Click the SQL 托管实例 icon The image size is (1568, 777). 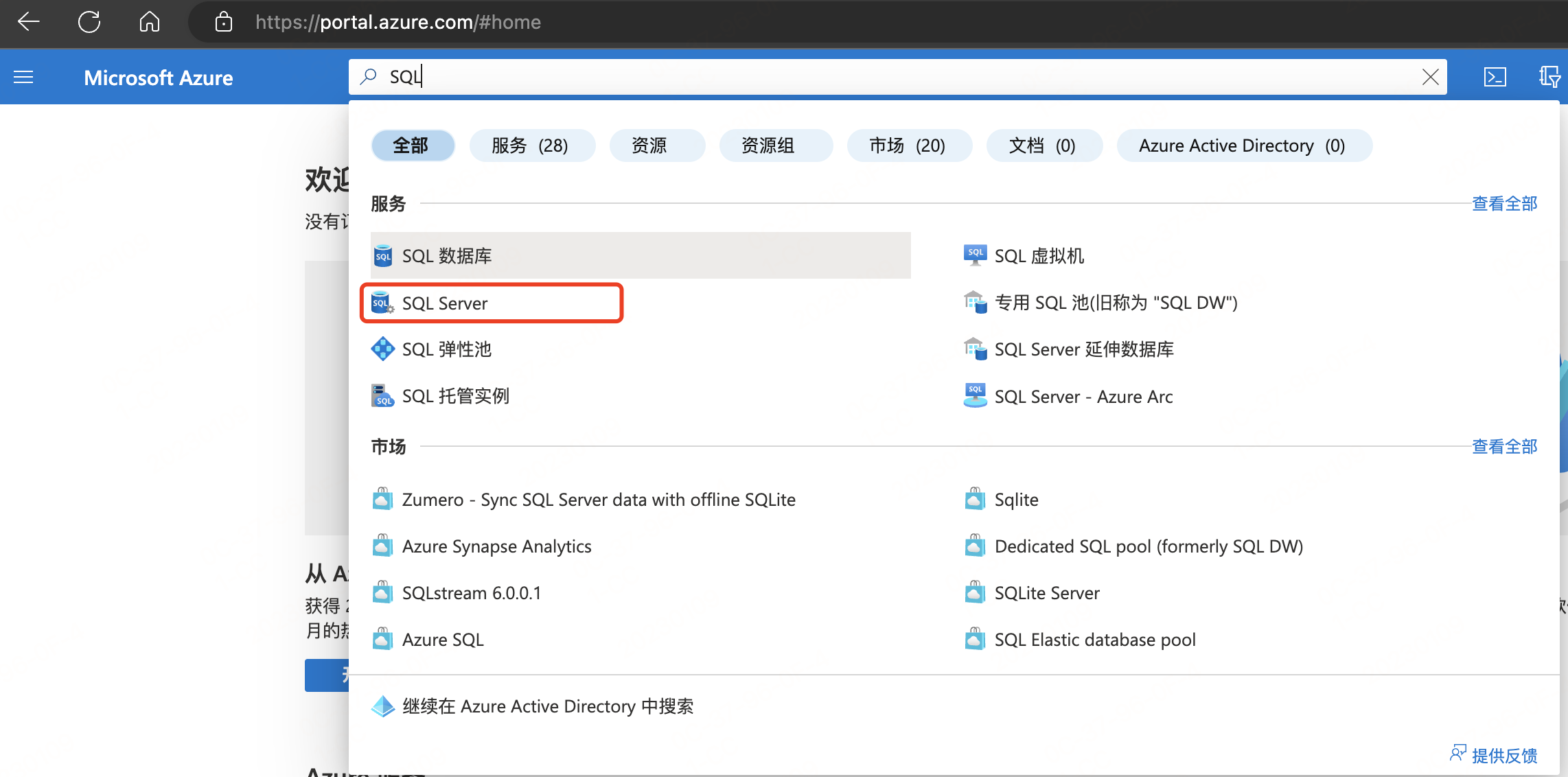(382, 396)
